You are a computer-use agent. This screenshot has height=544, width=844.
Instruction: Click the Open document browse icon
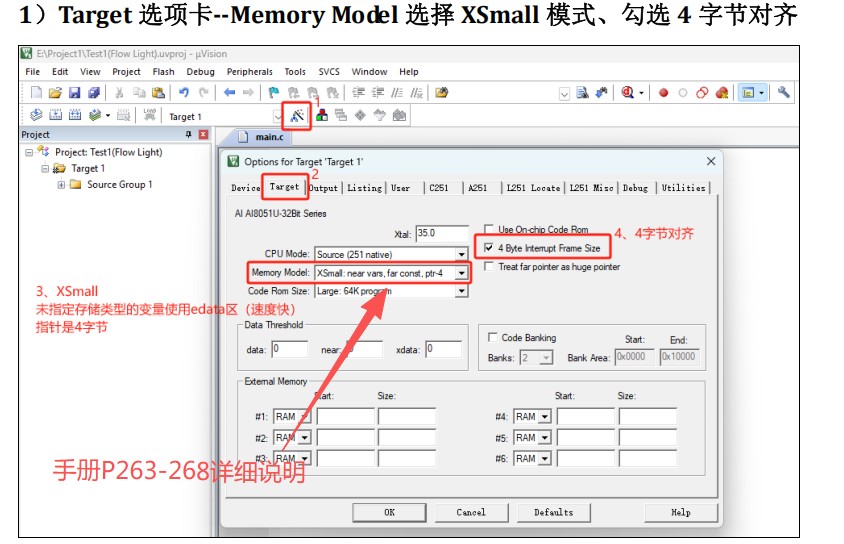pos(441,93)
